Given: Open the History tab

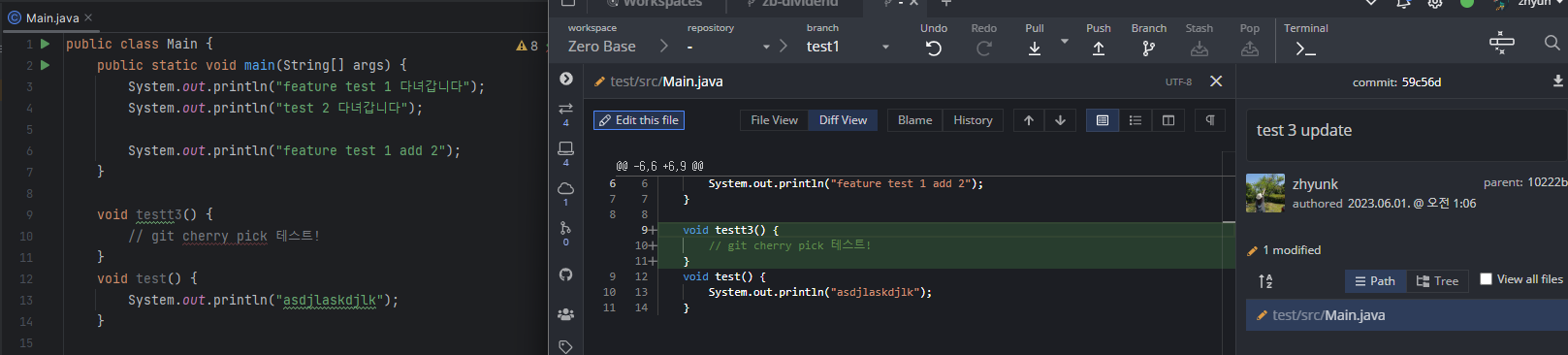Looking at the screenshot, I should pos(973,120).
